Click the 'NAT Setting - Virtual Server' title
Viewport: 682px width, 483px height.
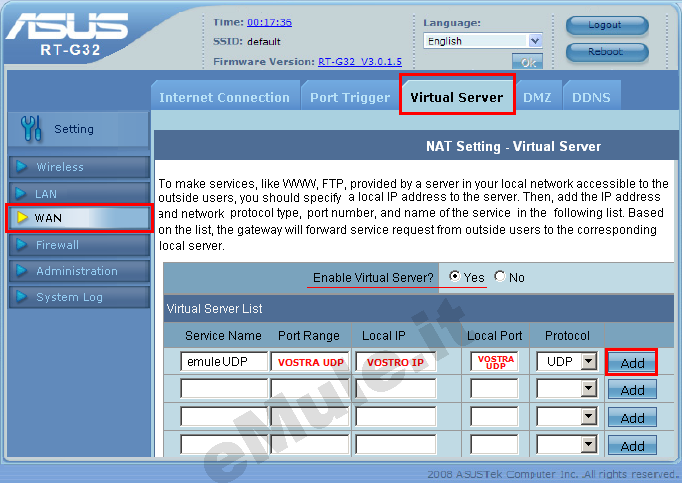(513, 146)
